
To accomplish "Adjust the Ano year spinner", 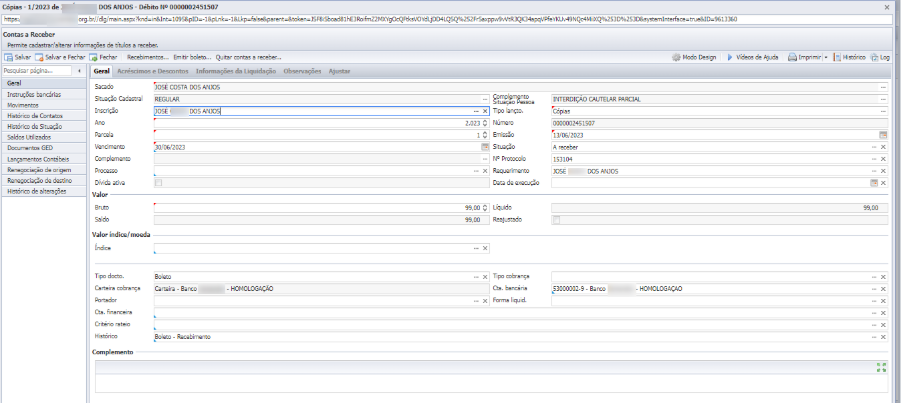I will pos(484,123).
